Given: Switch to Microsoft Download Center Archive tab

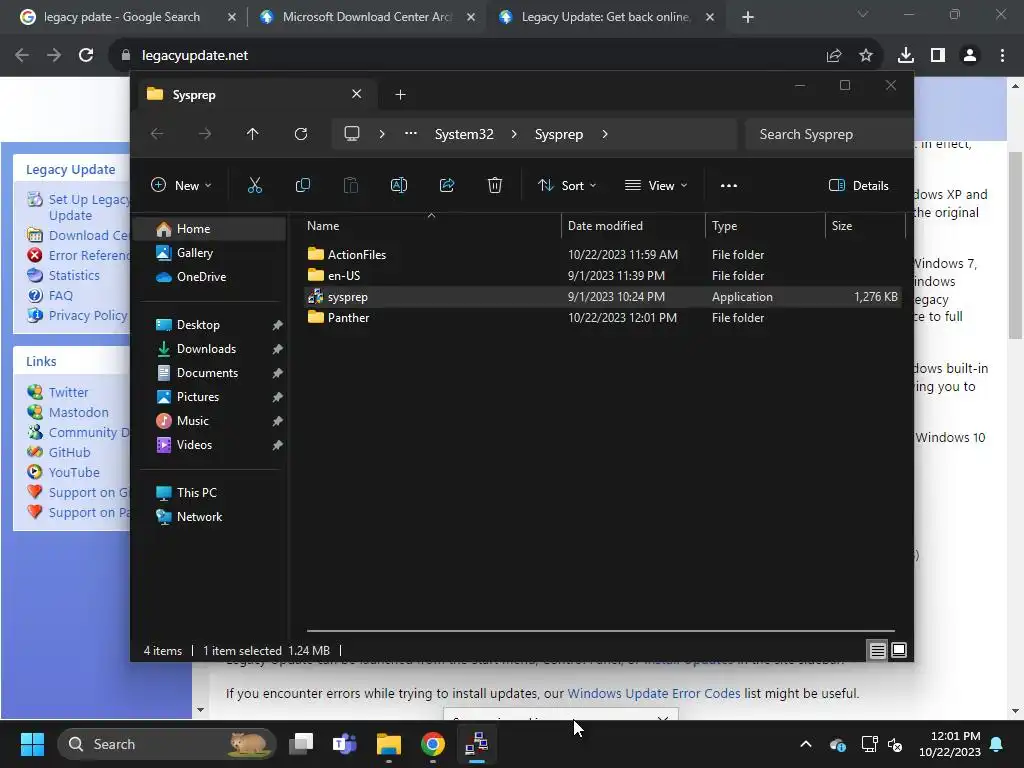Looking at the screenshot, I should coord(366,17).
